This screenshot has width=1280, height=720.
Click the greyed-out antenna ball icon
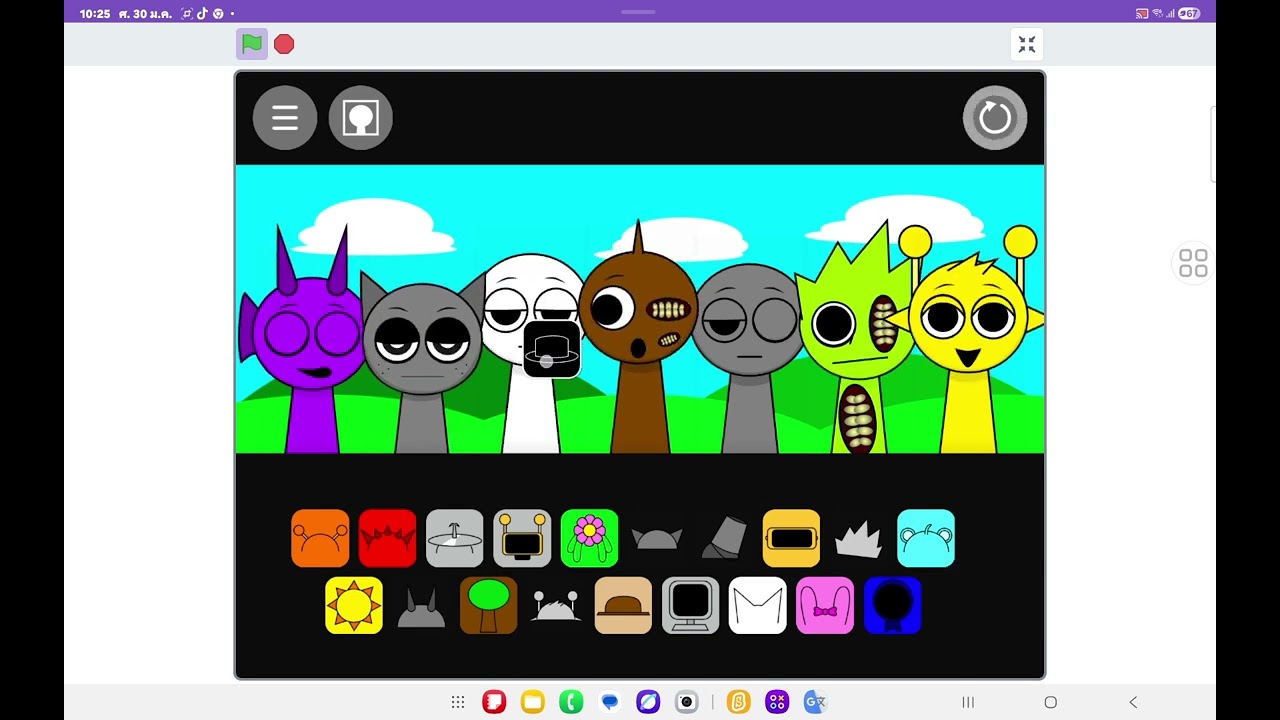555,607
